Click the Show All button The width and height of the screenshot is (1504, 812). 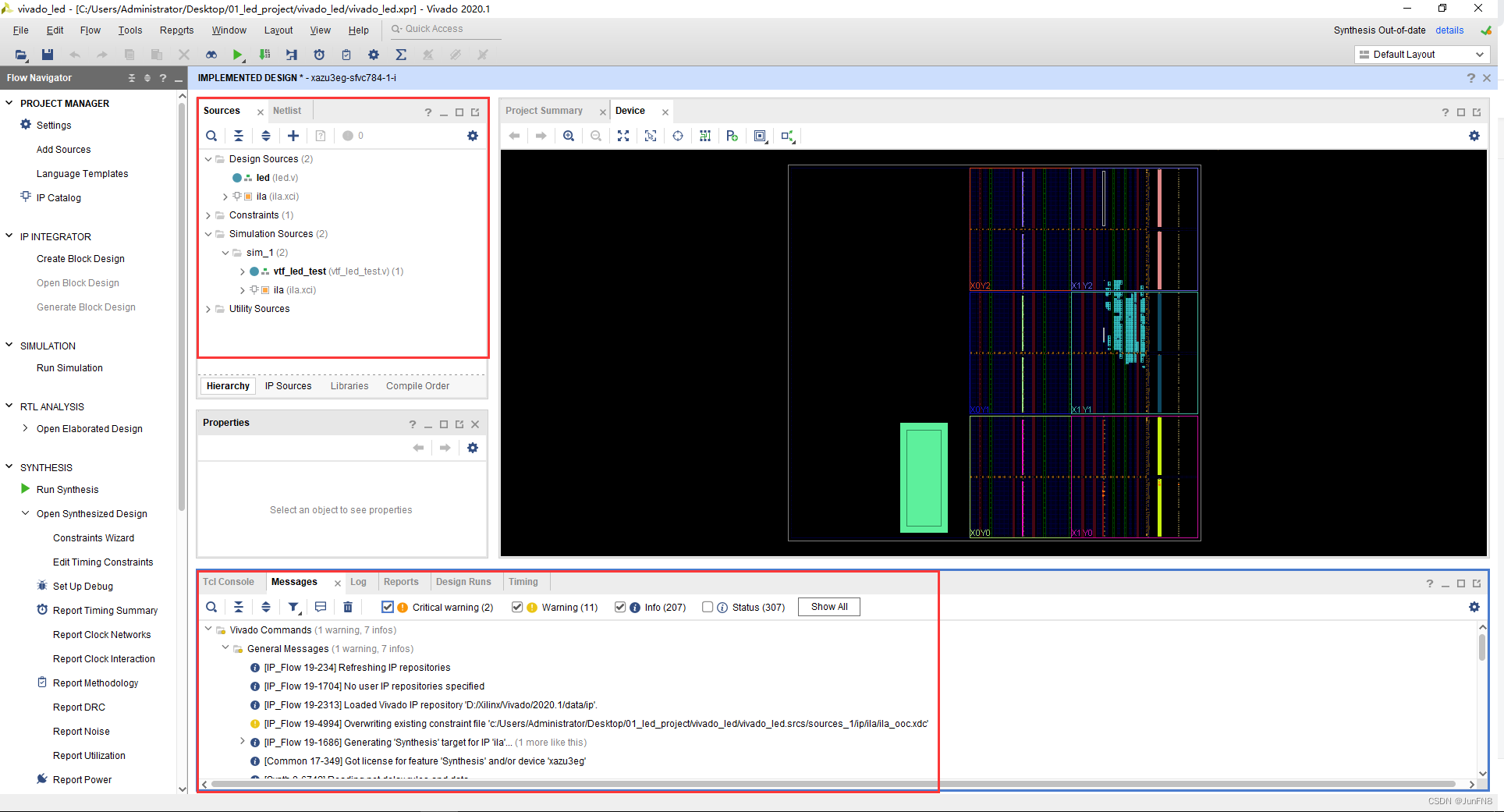tap(829, 607)
